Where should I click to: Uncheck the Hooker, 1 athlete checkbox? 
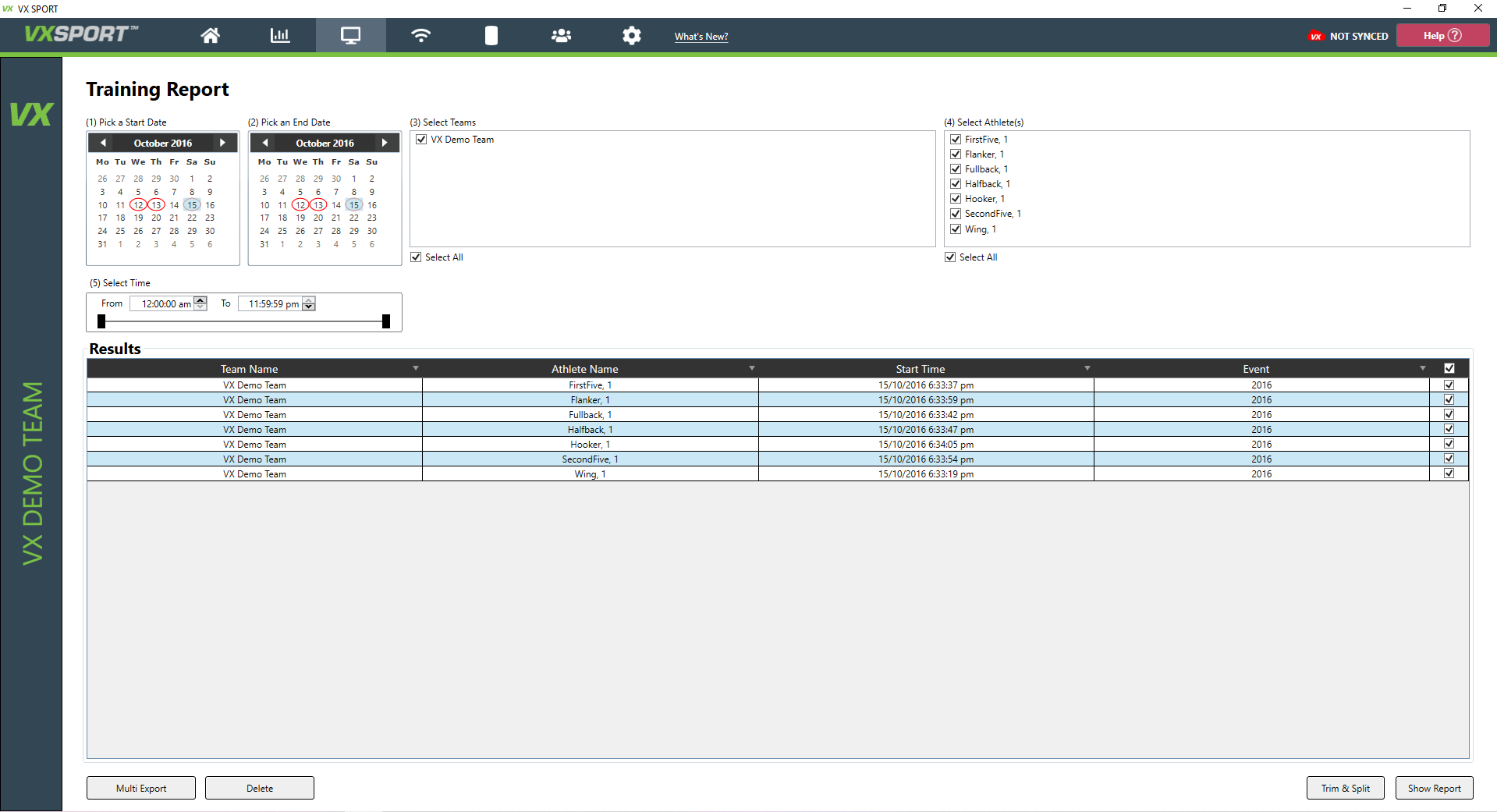pyautogui.click(x=956, y=199)
